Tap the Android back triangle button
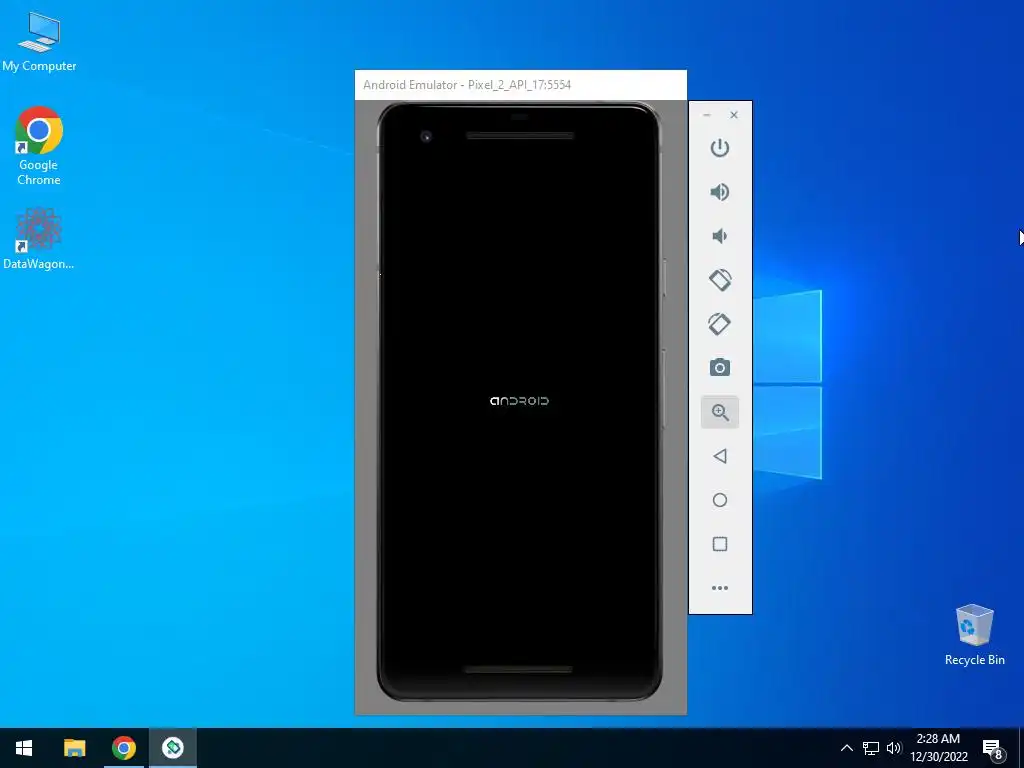 720,456
